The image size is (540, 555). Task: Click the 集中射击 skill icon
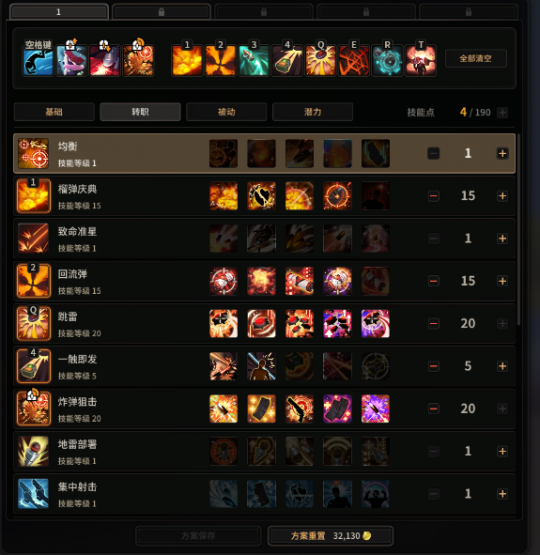[x=34, y=493]
